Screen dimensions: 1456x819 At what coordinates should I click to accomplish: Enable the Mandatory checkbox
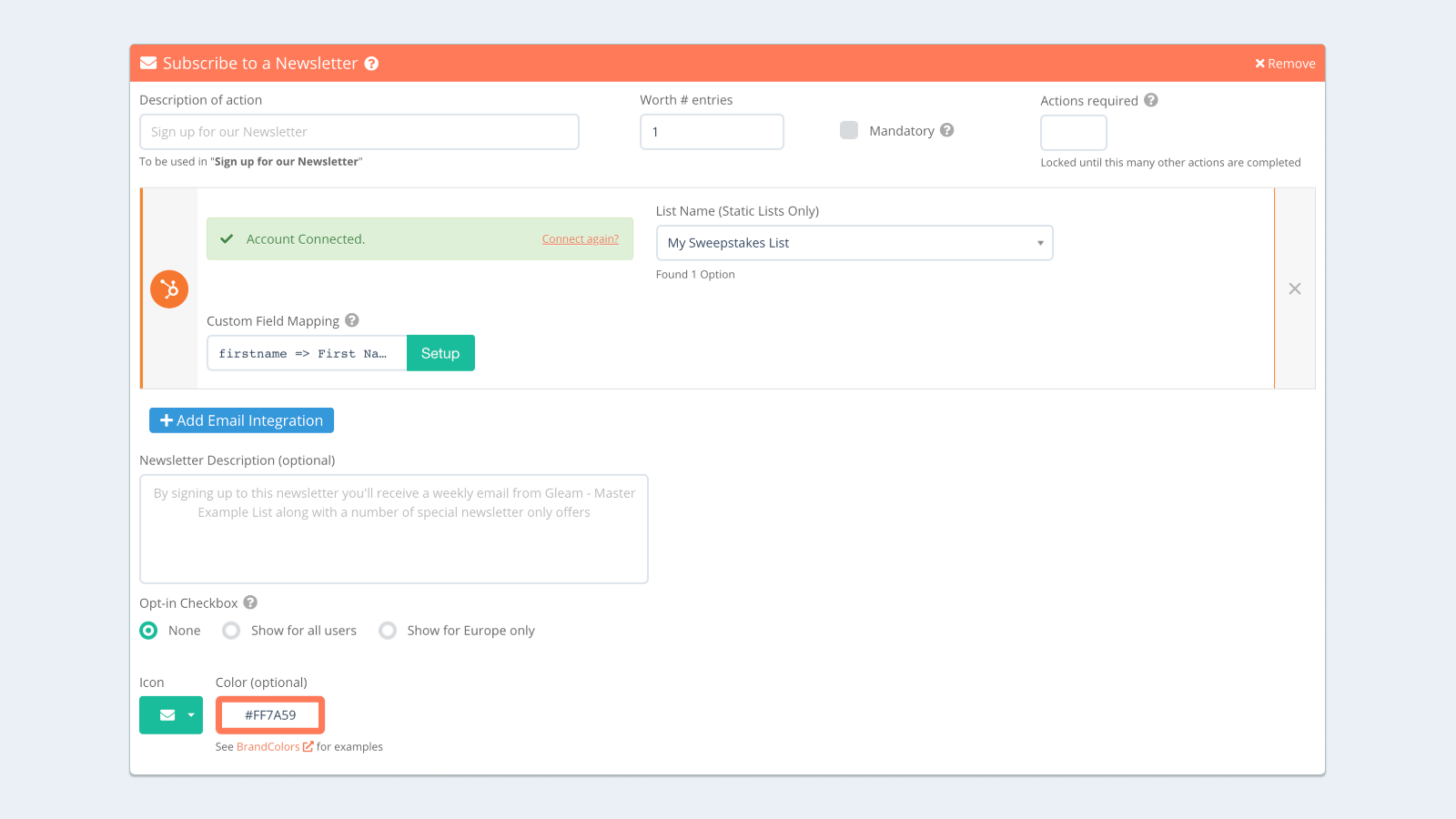pos(848,130)
